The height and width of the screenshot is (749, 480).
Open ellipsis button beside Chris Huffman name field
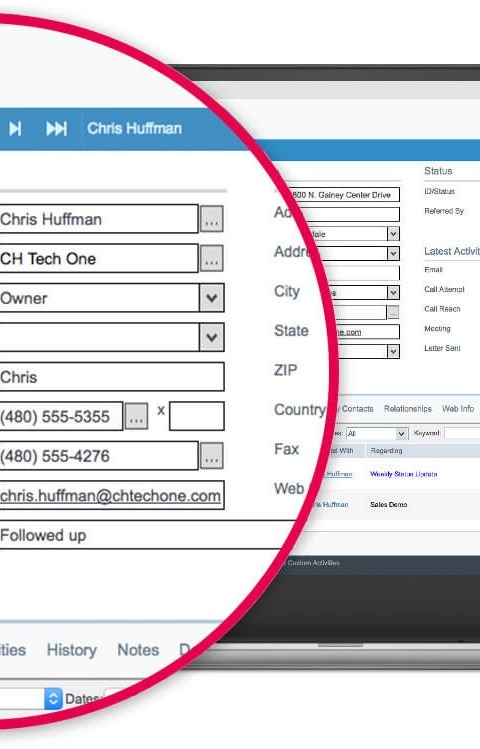(x=212, y=219)
